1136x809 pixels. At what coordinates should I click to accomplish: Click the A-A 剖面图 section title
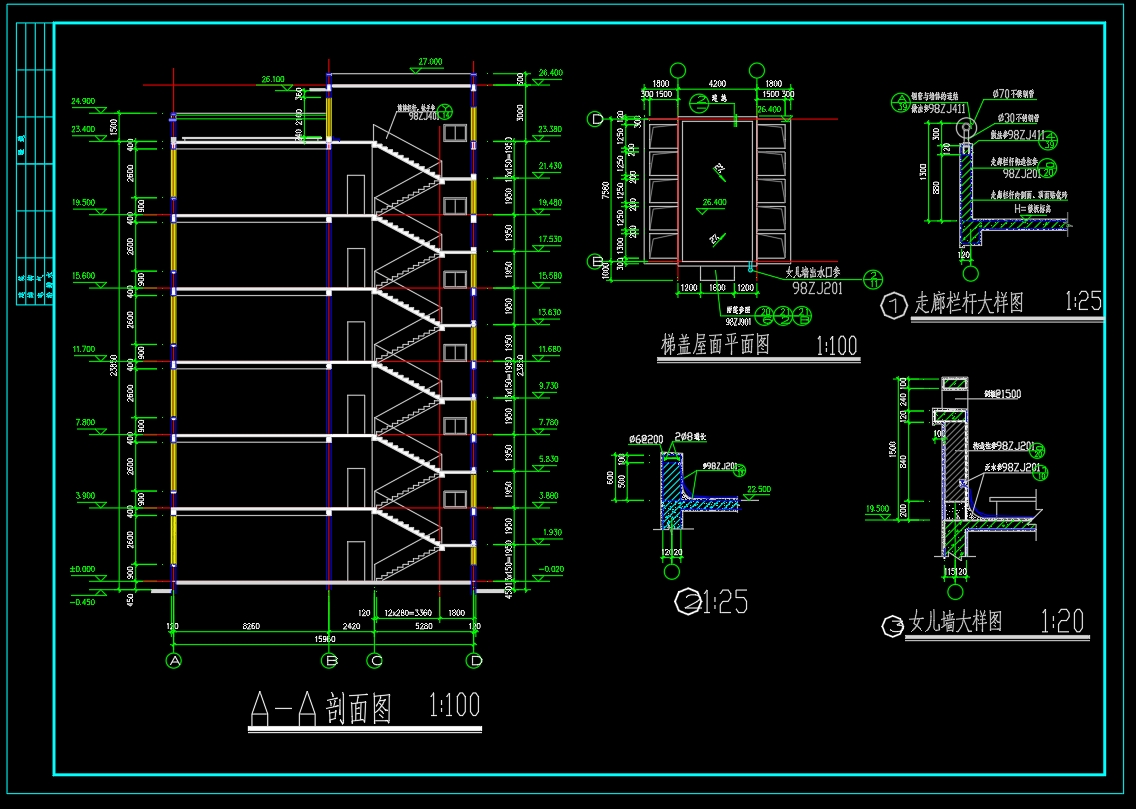coord(322,708)
